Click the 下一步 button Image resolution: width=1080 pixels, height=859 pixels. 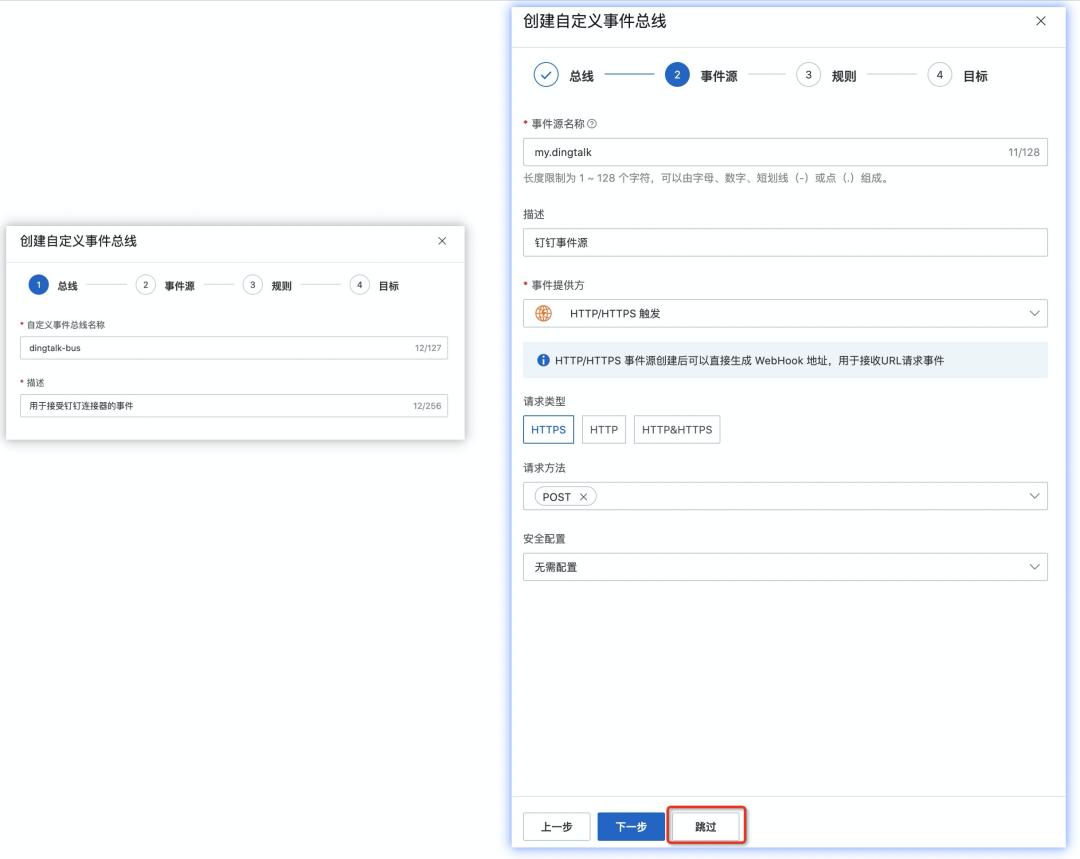[631, 826]
